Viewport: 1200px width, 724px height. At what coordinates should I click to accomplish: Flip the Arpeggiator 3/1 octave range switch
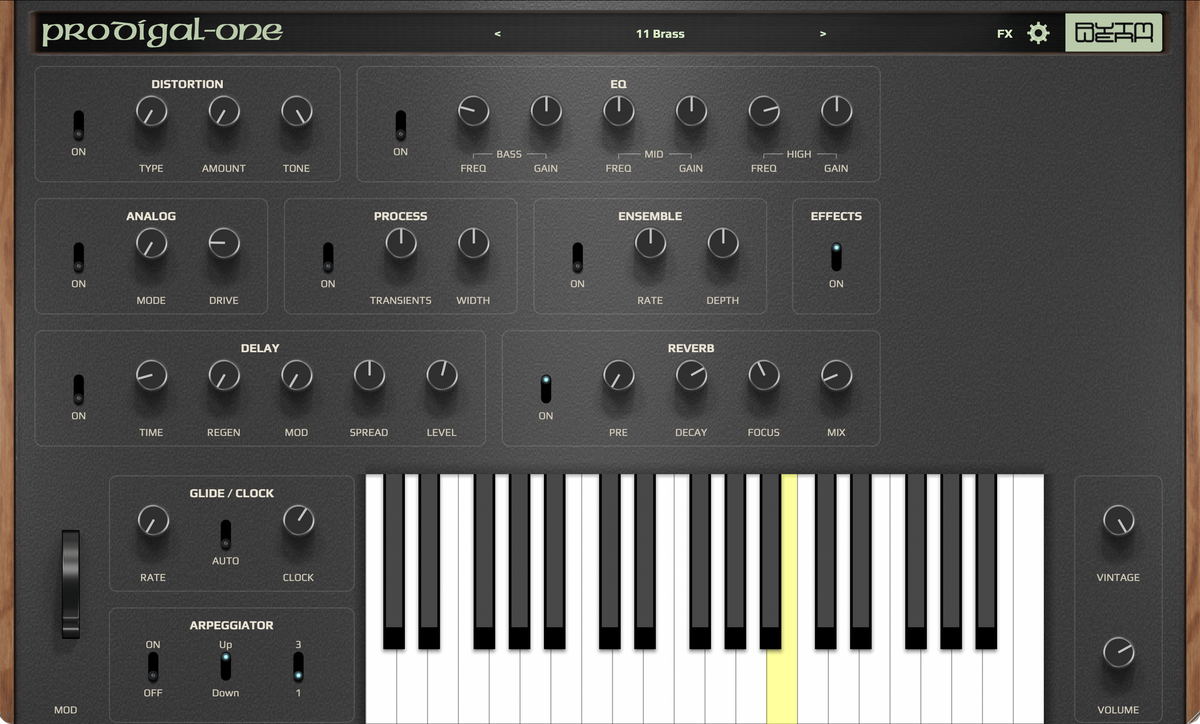tap(298, 666)
